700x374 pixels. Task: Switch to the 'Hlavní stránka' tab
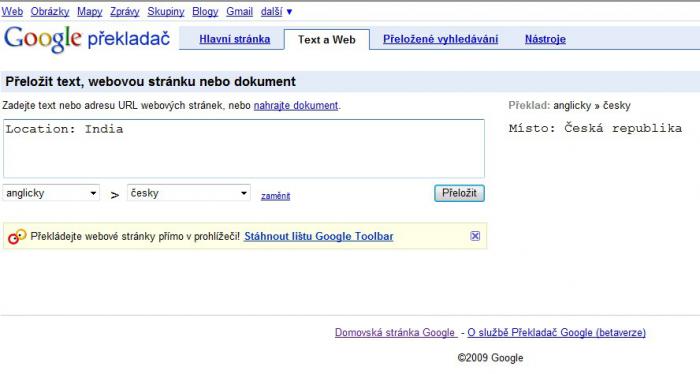click(x=234, y=39)
